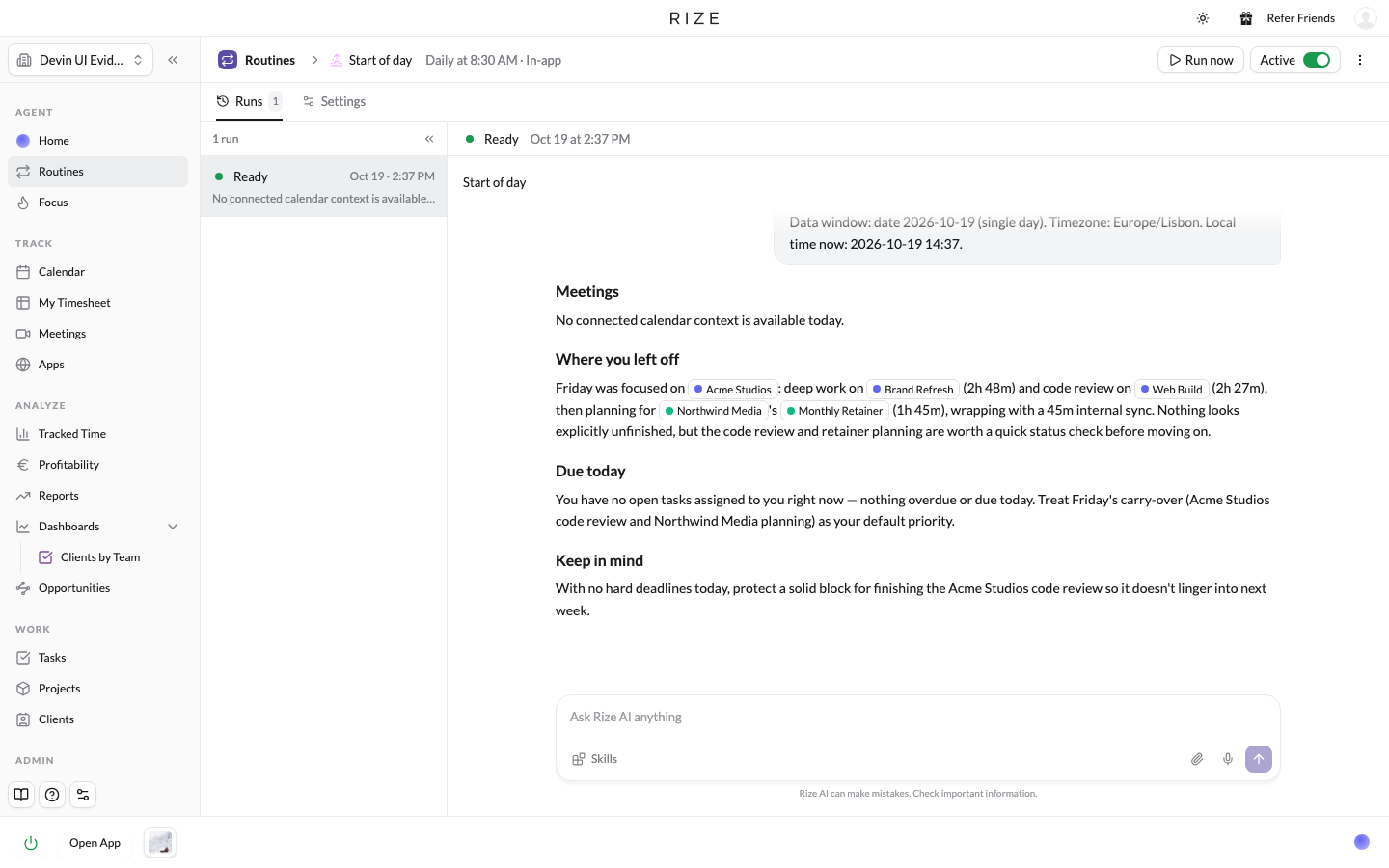Go to Home in the sidebar
Viewport: 1389px width, 868px height.
(98, 141)
